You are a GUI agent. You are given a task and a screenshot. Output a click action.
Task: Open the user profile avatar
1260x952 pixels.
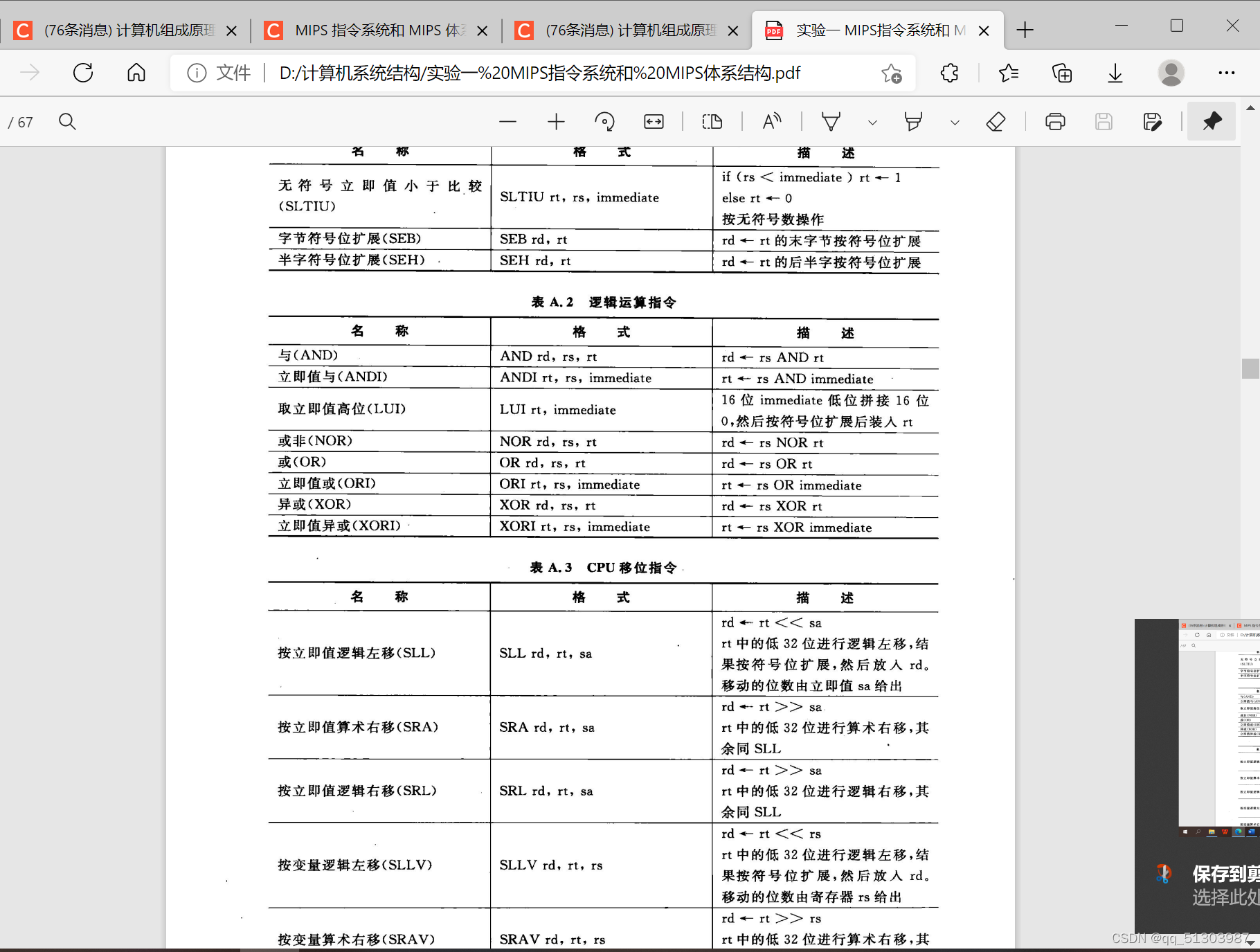click(1171, 73)
